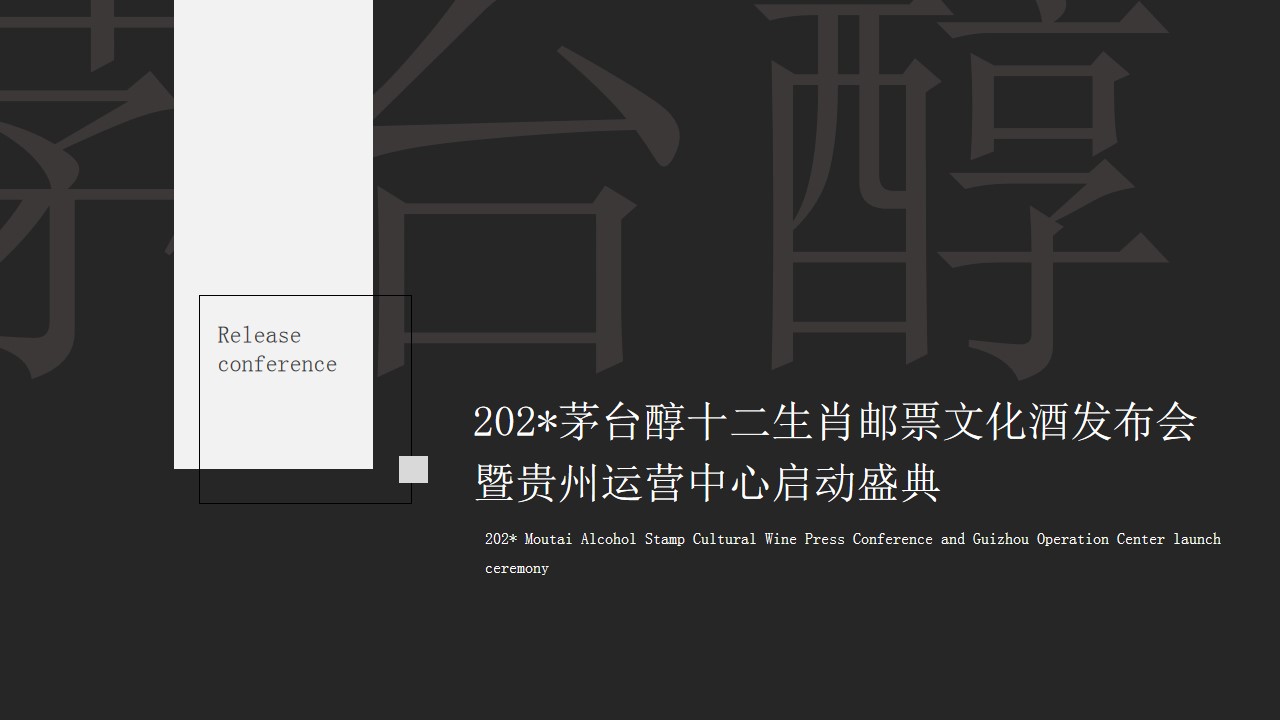The height and width of the screenshot is (720, 1280).
Task: Select the 'Release conference' text box
Action: pyautogui.click(x=277, y=350)
